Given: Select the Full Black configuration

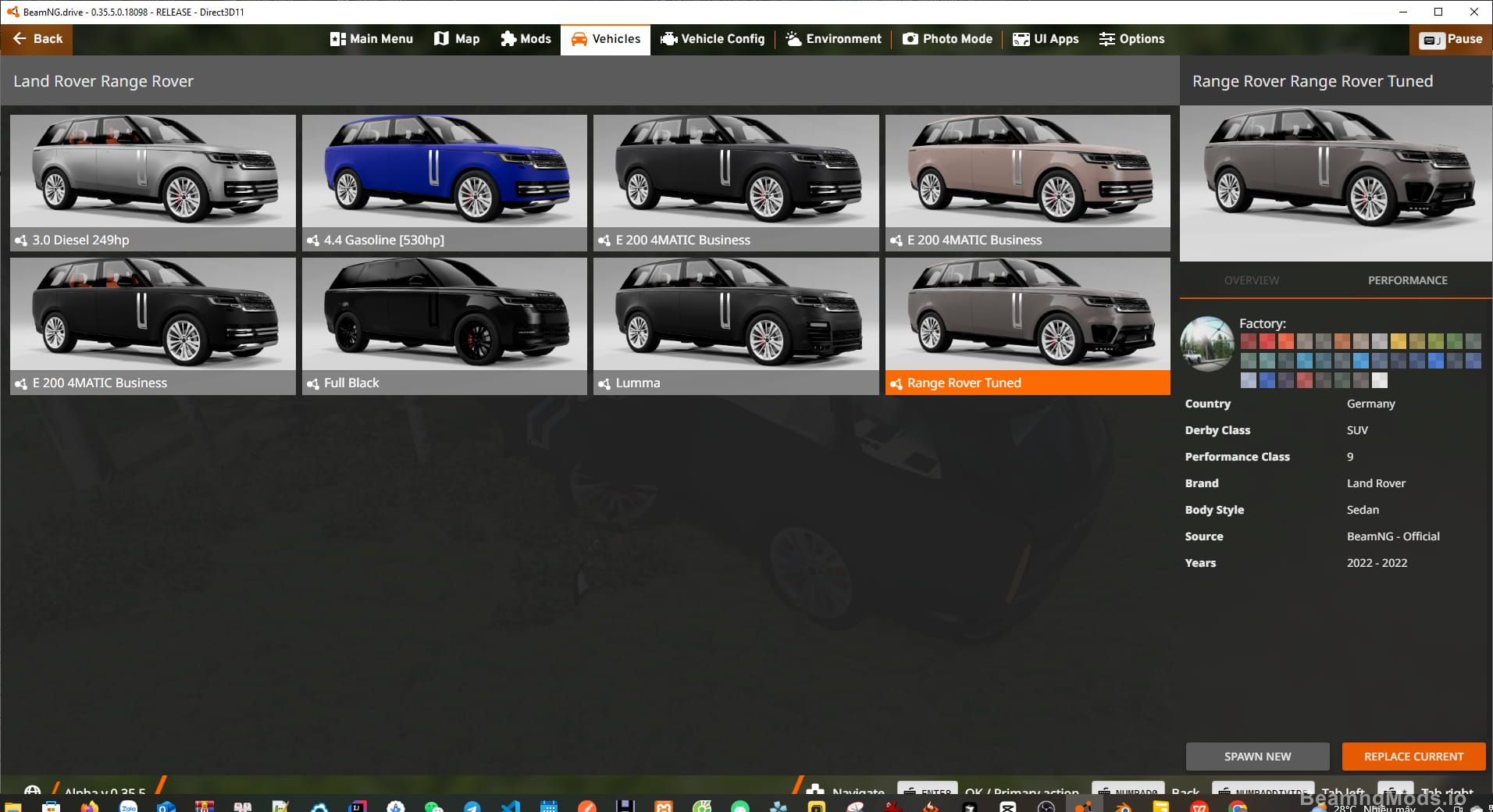Looking at the screenshot, I should pos(444,326).
